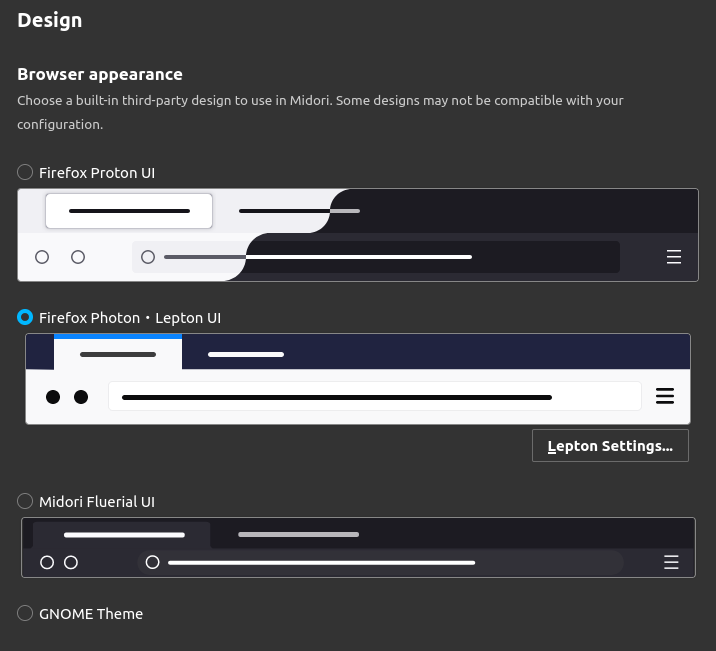Open Lepton Settings dialog
The height and width of the screenshot is (651, 716).
(610, 446)
